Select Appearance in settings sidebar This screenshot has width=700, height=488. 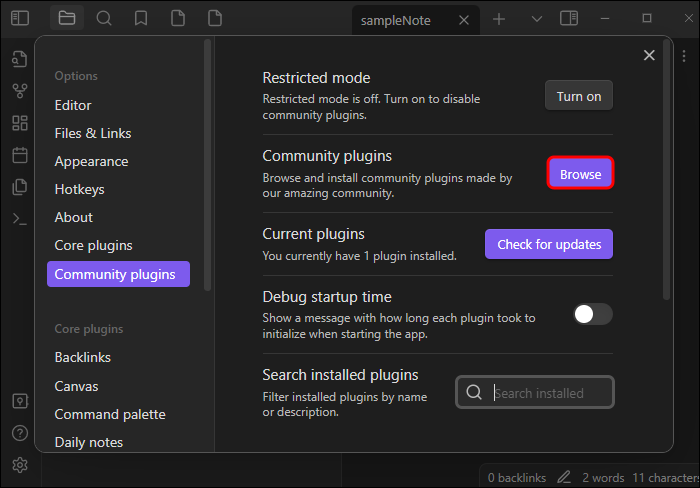tap(92, 161)
